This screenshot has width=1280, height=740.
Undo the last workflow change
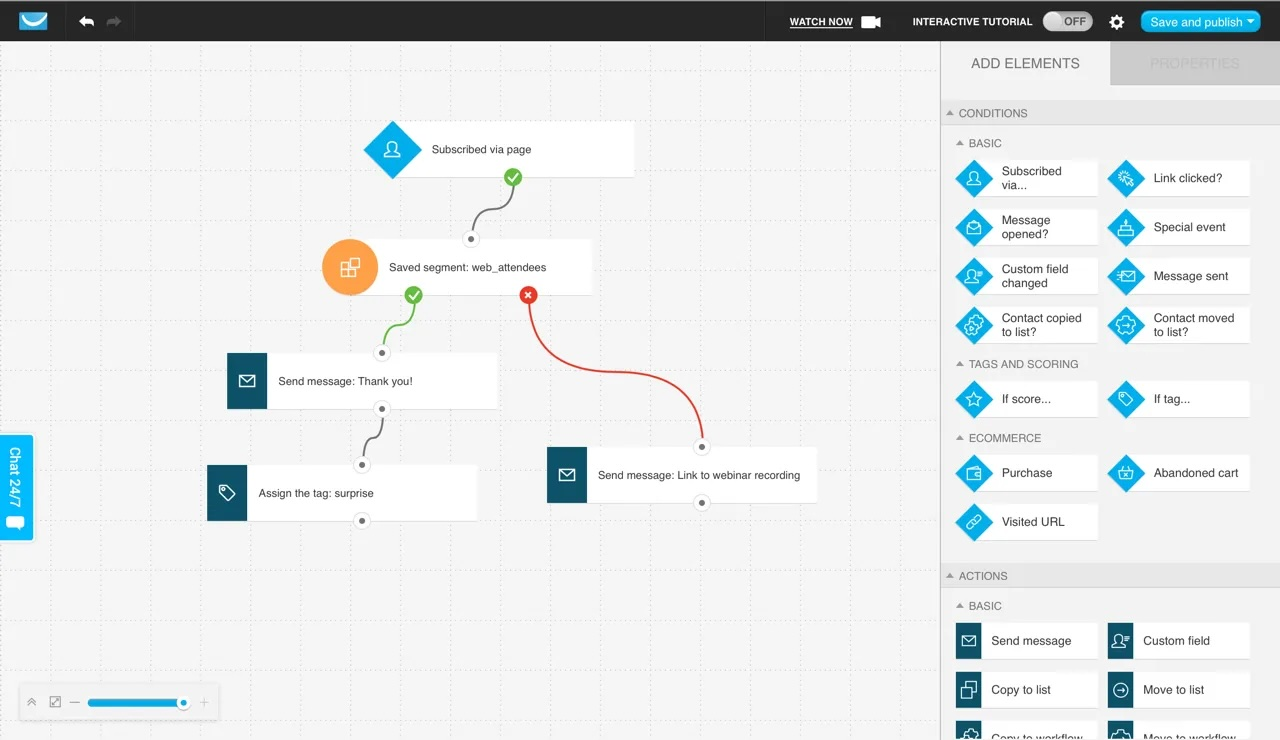point(86,21)
